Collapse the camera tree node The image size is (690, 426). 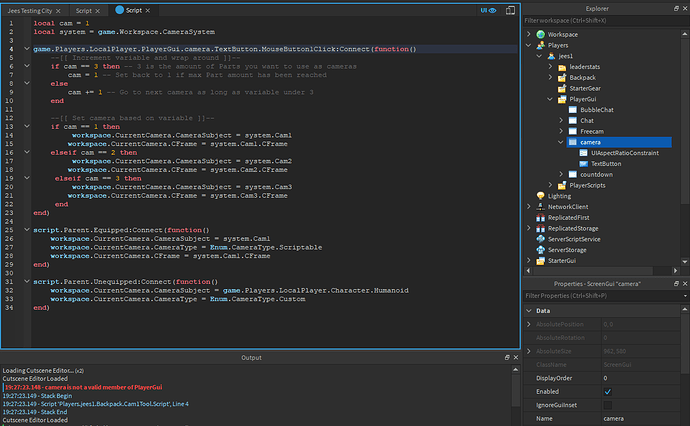click(561, 142)
